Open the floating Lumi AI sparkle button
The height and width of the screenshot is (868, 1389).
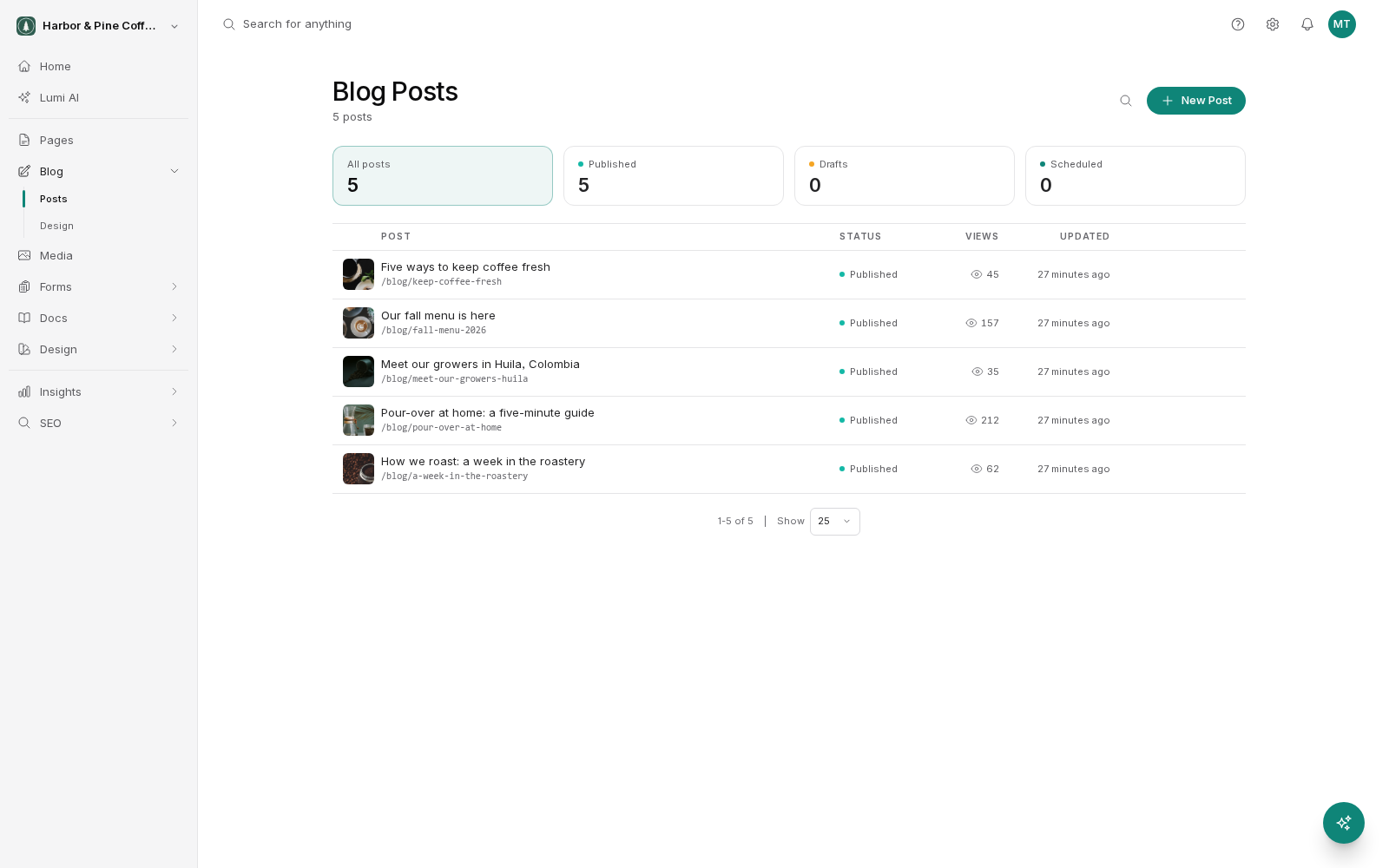click(x=1344, y=823)
